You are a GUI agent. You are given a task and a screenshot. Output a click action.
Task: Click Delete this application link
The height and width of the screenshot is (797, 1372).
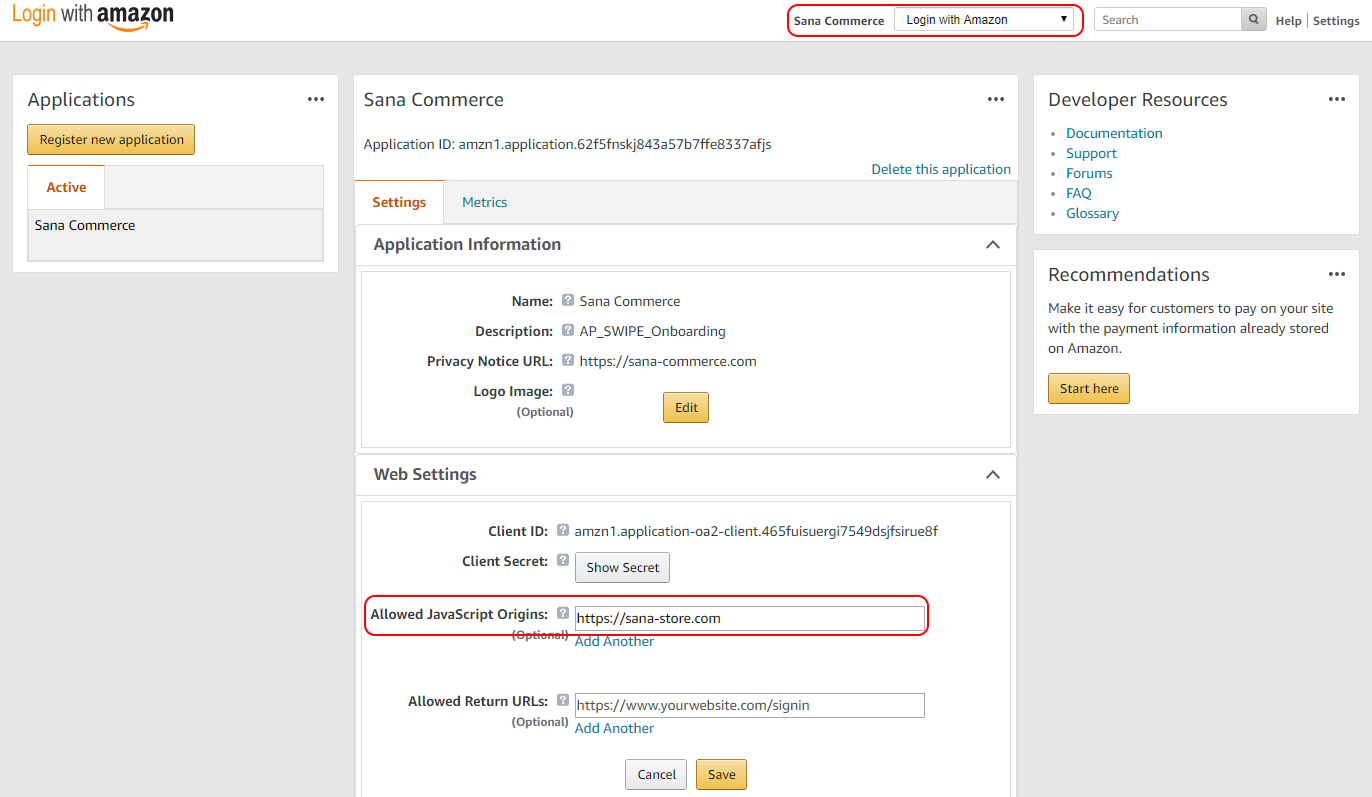click(x=941, y=169)
